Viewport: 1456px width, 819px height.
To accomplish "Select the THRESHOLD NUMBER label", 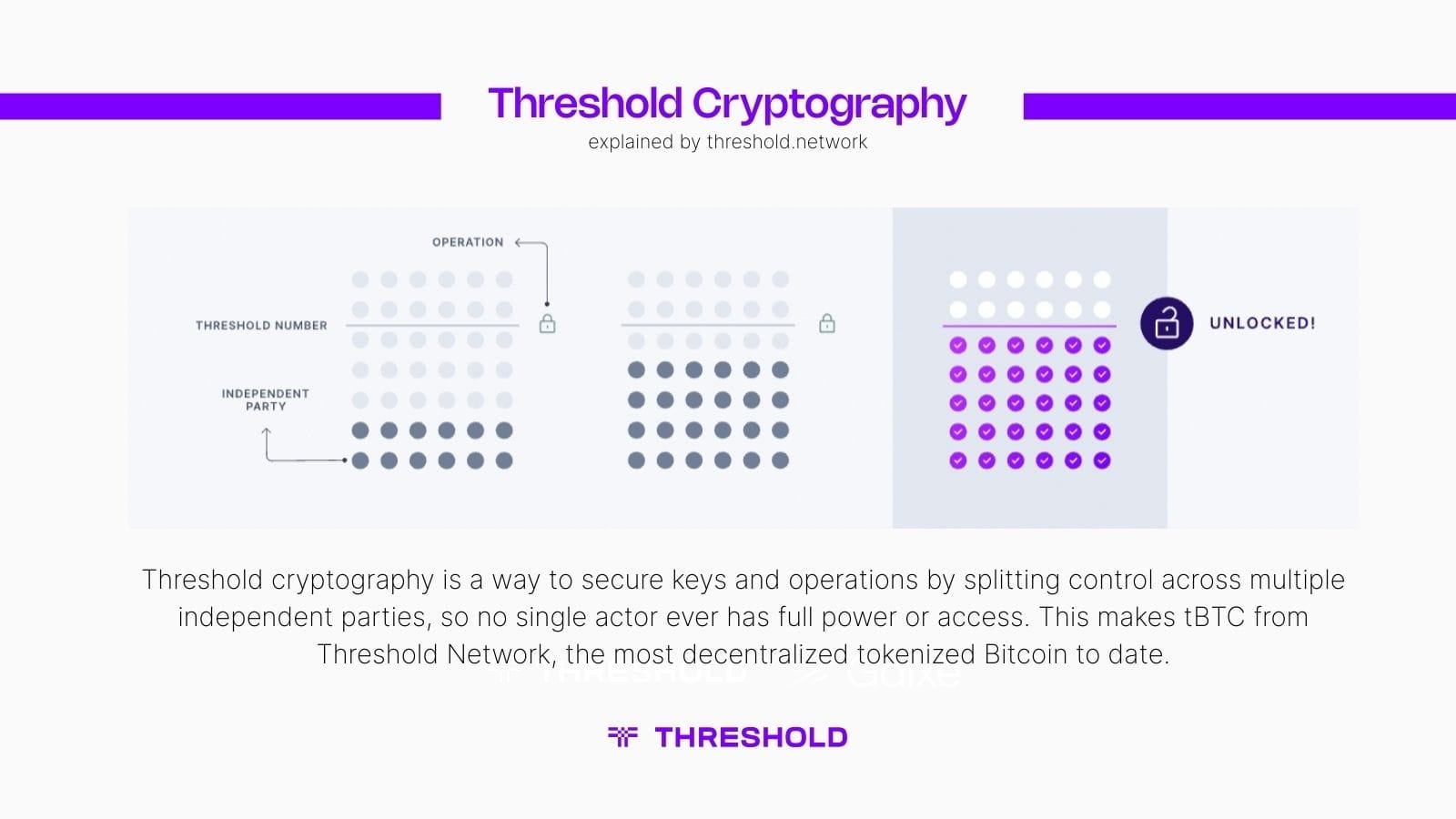I will pyautogui.click(x=261, y=325).
